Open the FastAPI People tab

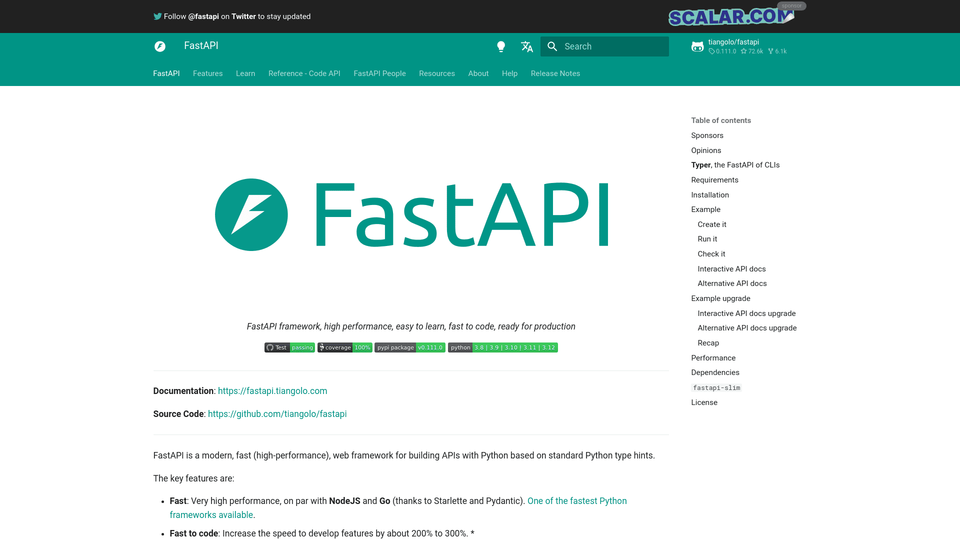point(380,73)
